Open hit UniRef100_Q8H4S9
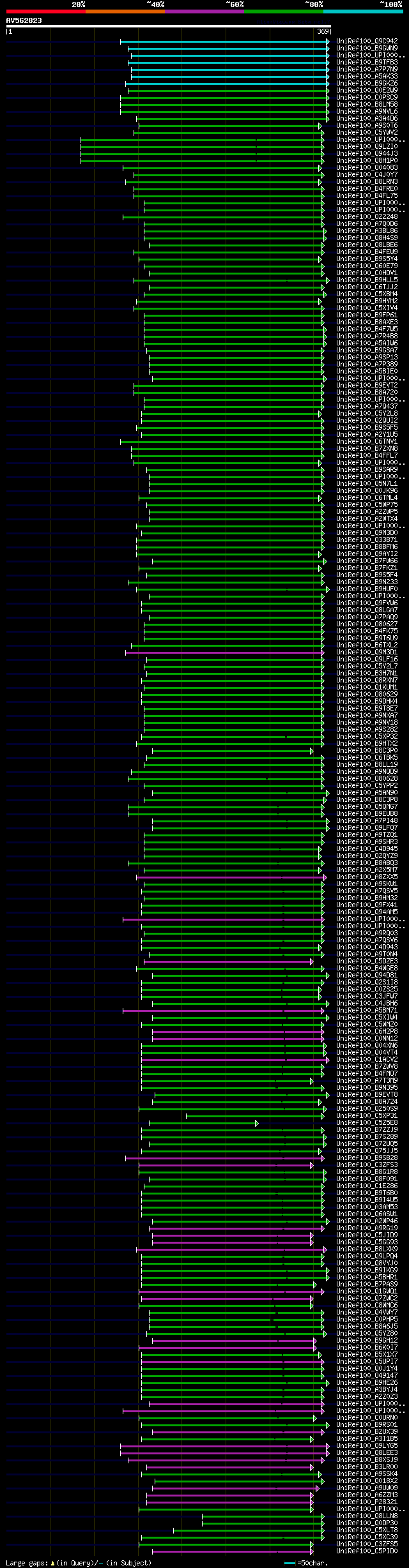This screenshot has width=409, height=1568. pyautogui.click(x=367, y=237)
